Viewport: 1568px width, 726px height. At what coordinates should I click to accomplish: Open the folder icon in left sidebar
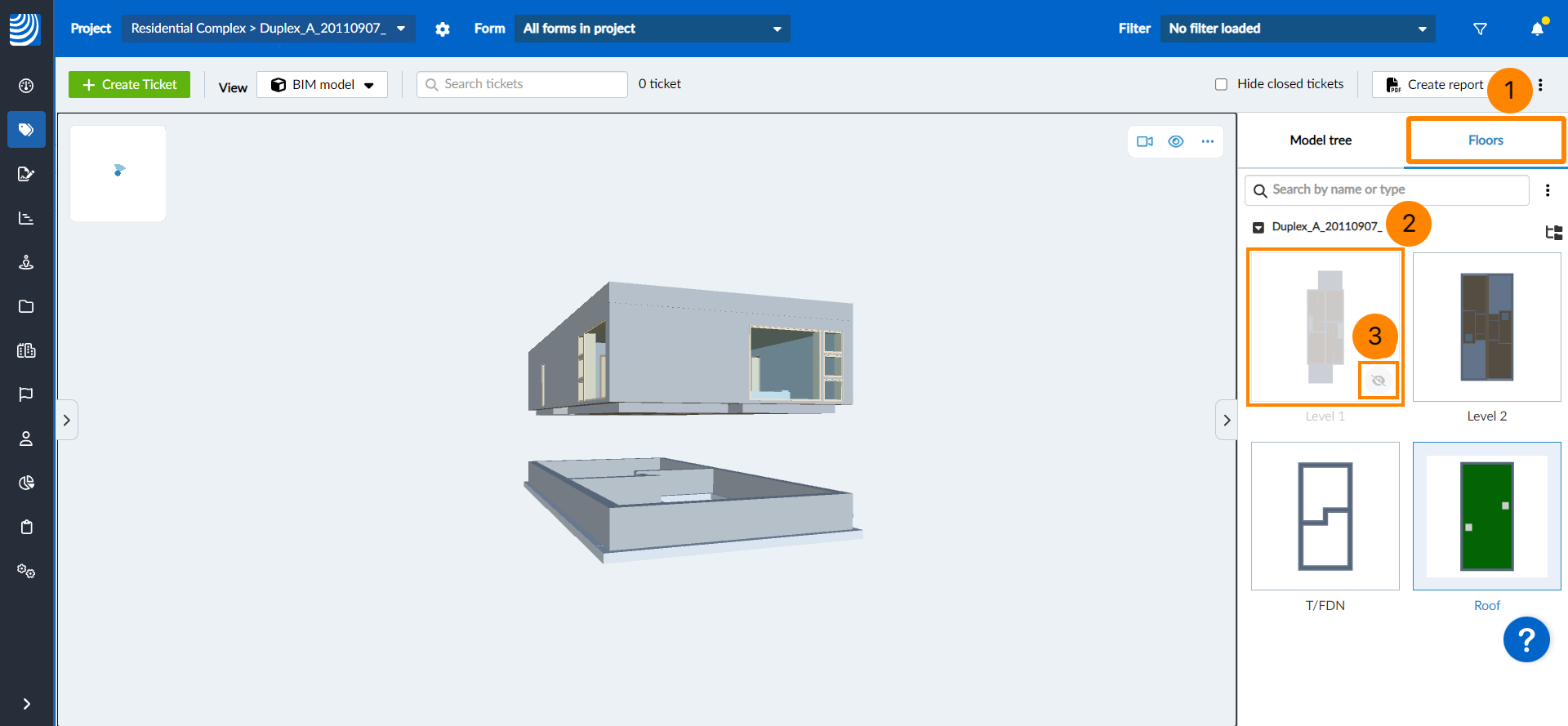(26, 306)
